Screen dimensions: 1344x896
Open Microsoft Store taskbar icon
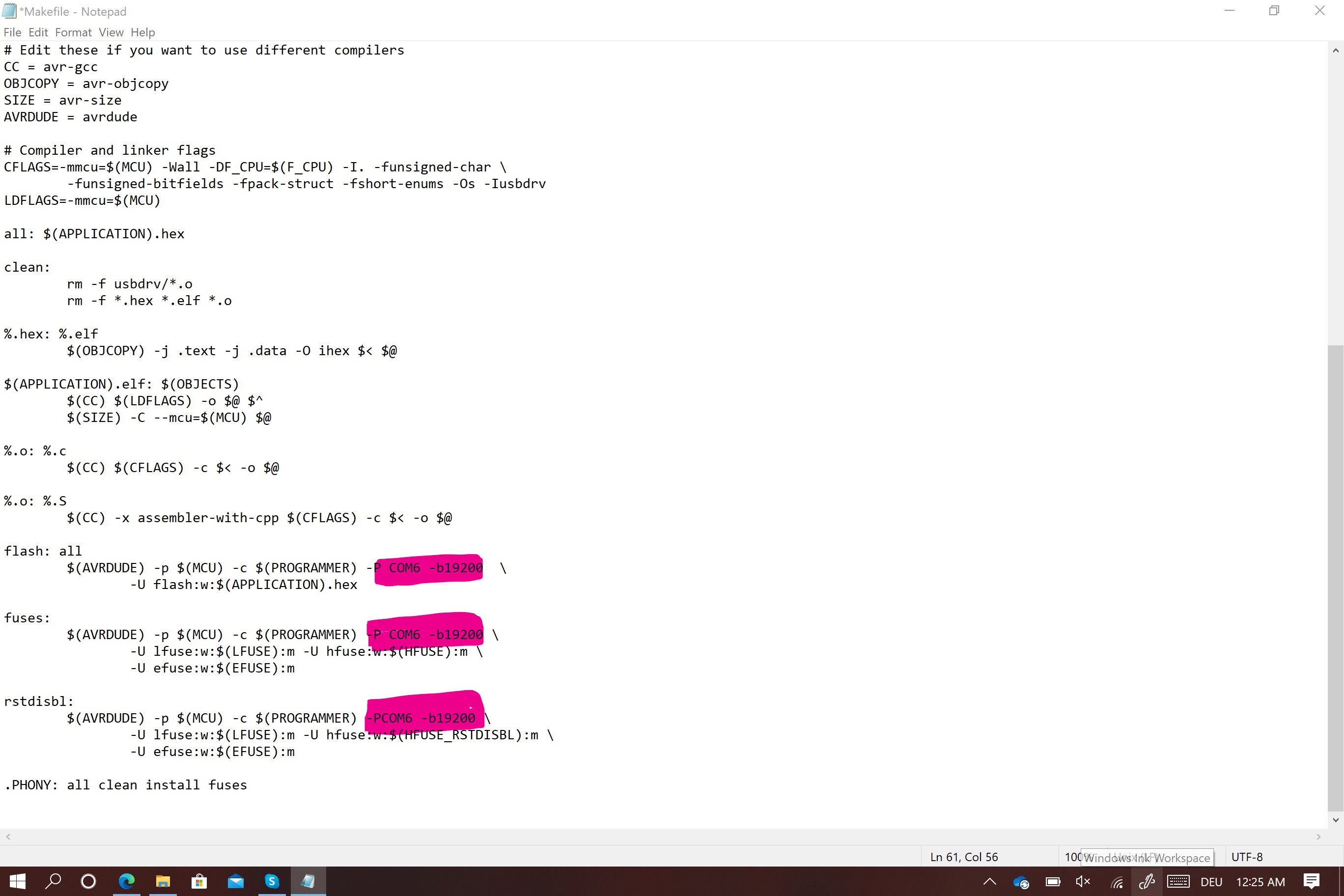coord(199,881)
